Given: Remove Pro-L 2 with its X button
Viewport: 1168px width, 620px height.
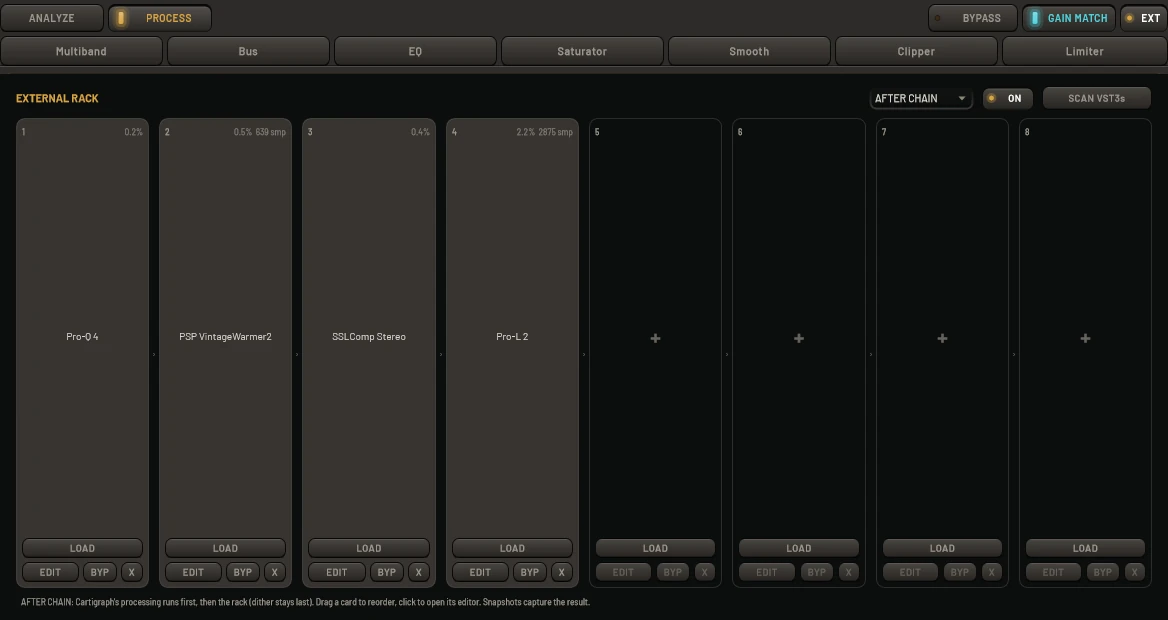Looking at the screenshot, I should 562,572.
